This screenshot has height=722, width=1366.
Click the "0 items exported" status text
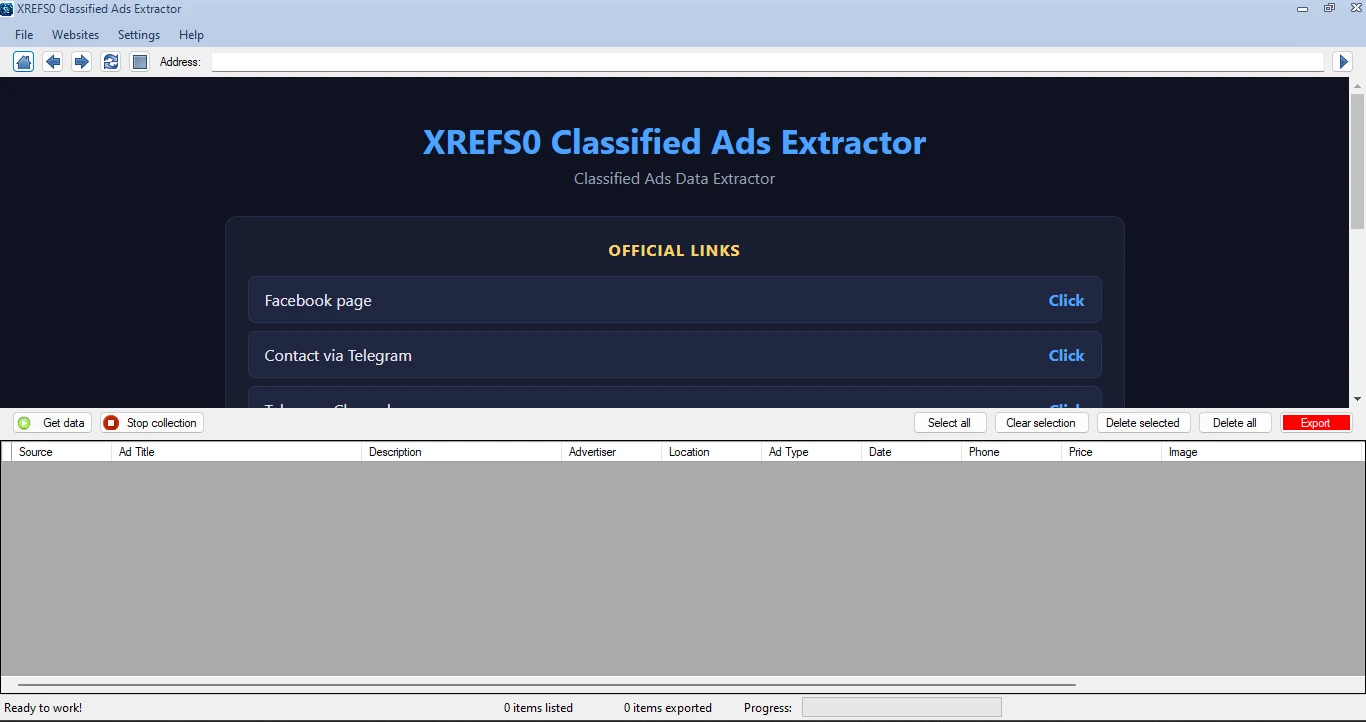pyautogui.click(x=668, y=708)
